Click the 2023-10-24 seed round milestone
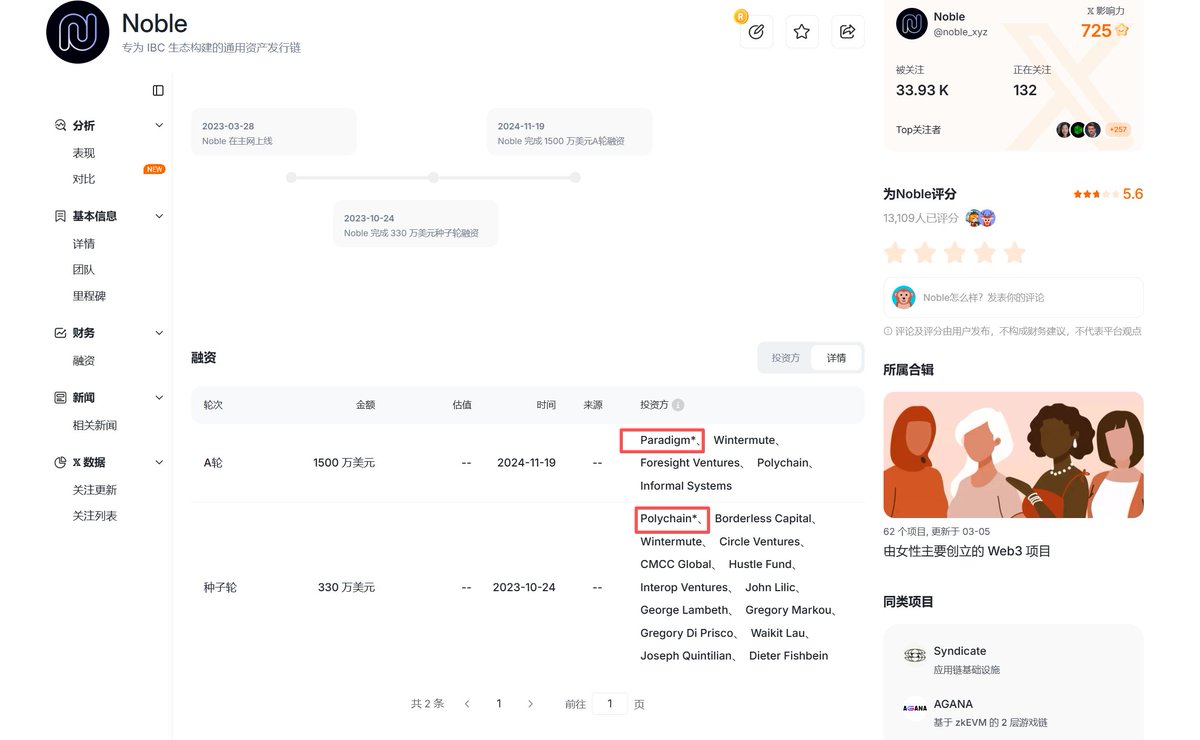Screen dimensions: 1200x740 tap(416, 224)
